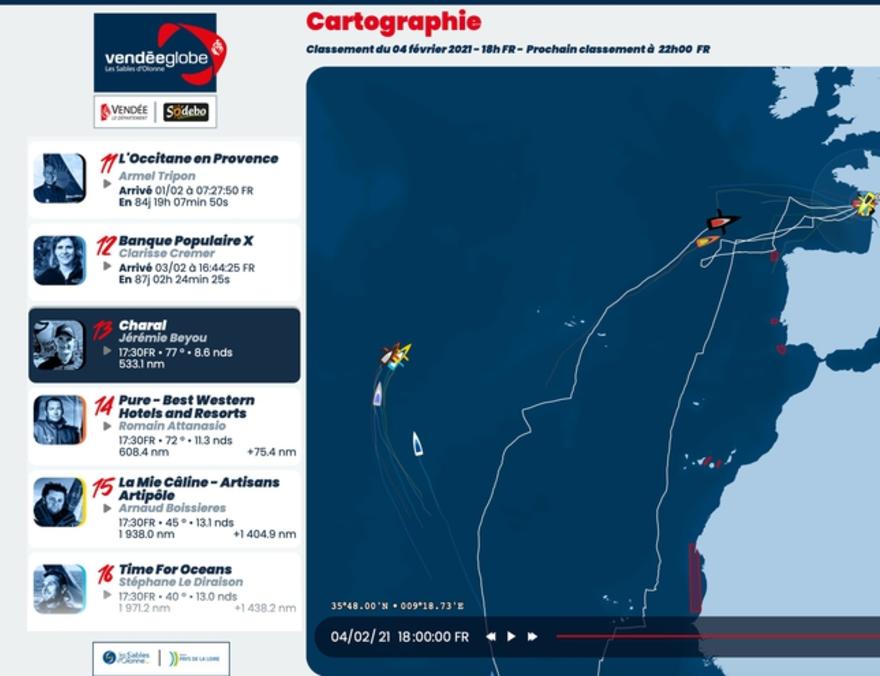Click the +1 404.9 nm gap value
The height and width of the screenshot is (676, 880).
264,534
